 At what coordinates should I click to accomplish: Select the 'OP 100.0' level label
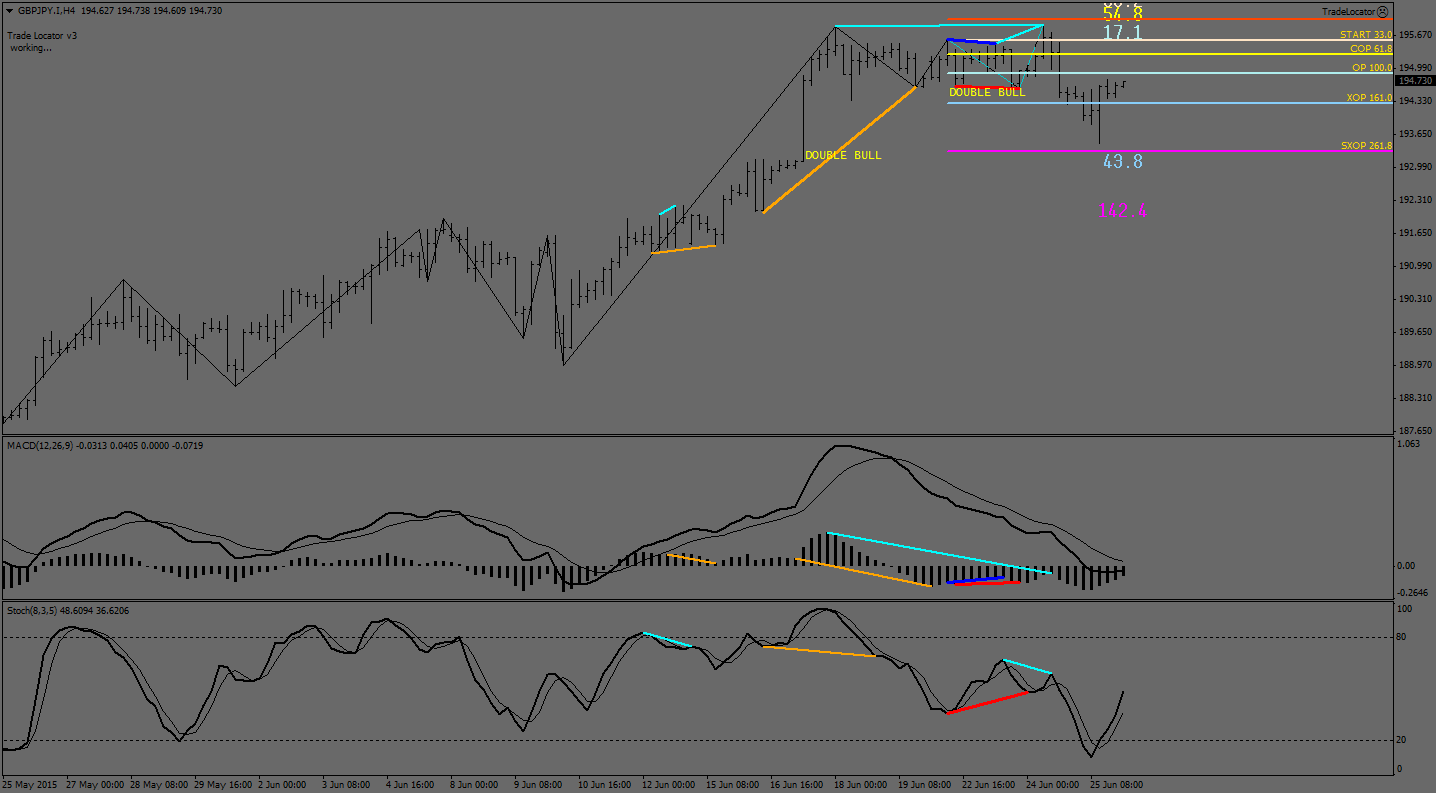pos(1372,68)
